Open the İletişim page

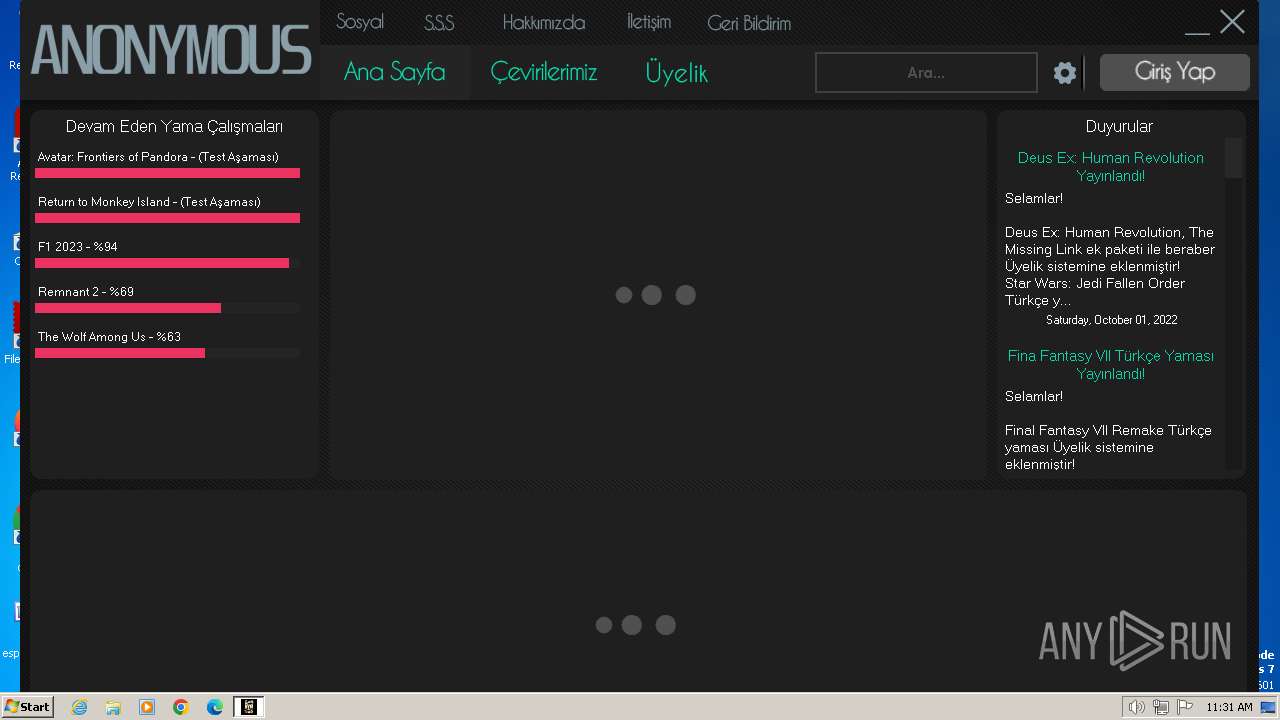coord(649,22)
